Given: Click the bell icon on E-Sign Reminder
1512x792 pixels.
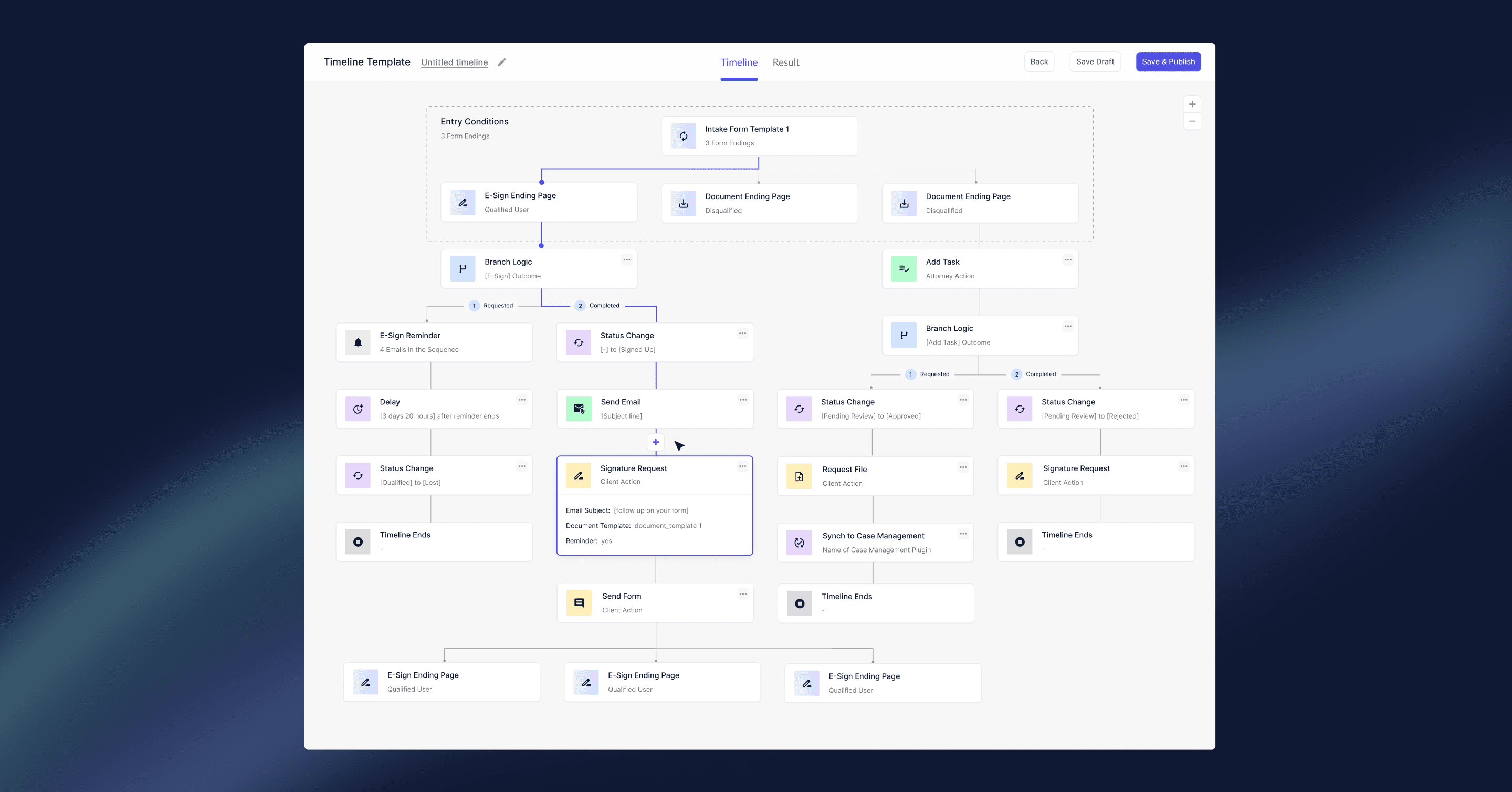Looking at the screenshot, I should (x=358, y=342).
